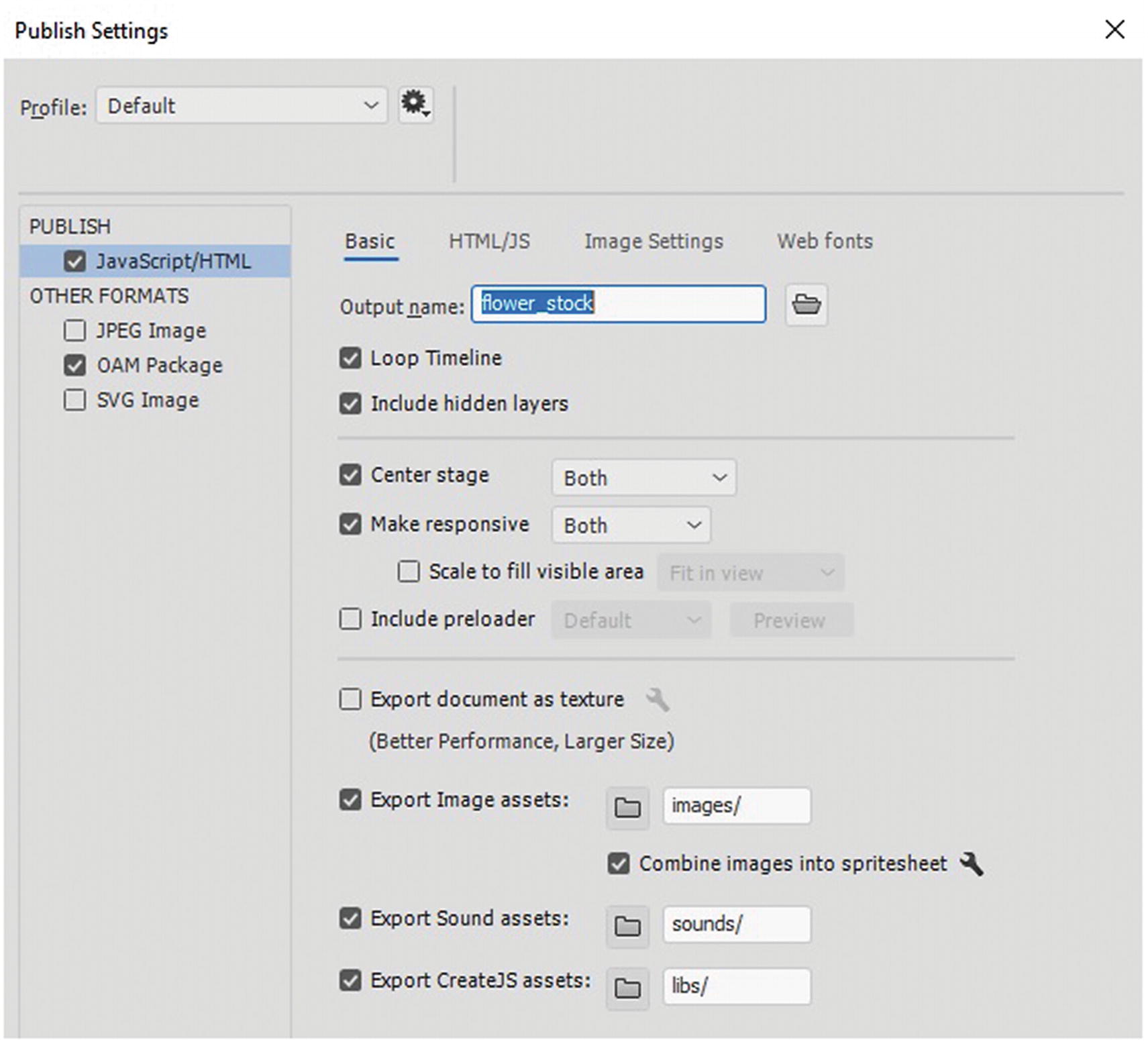Select JavaScript/HTML in the Publish list
This screenshot has height=1044, width=1148.
[x=173, y=262]
